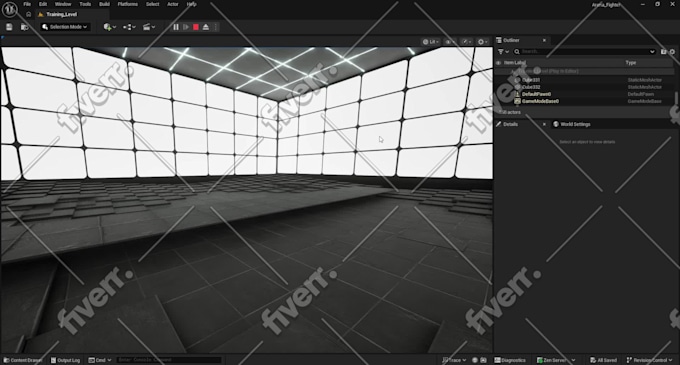The image size is (680, 365).
Task: Select DefaultPawn0 in the Outliner
Action: (x=536, y=94)
